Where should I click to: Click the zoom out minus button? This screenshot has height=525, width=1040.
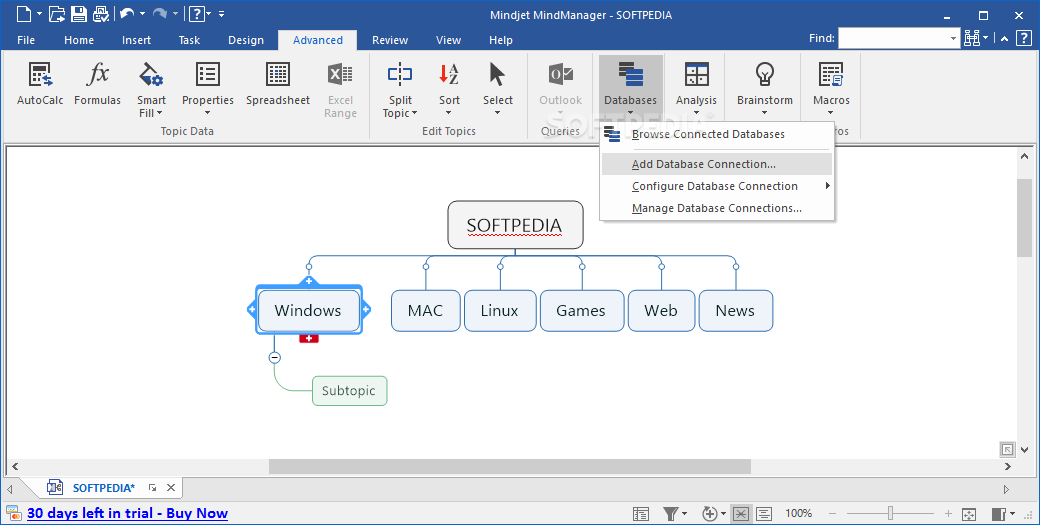832,514
